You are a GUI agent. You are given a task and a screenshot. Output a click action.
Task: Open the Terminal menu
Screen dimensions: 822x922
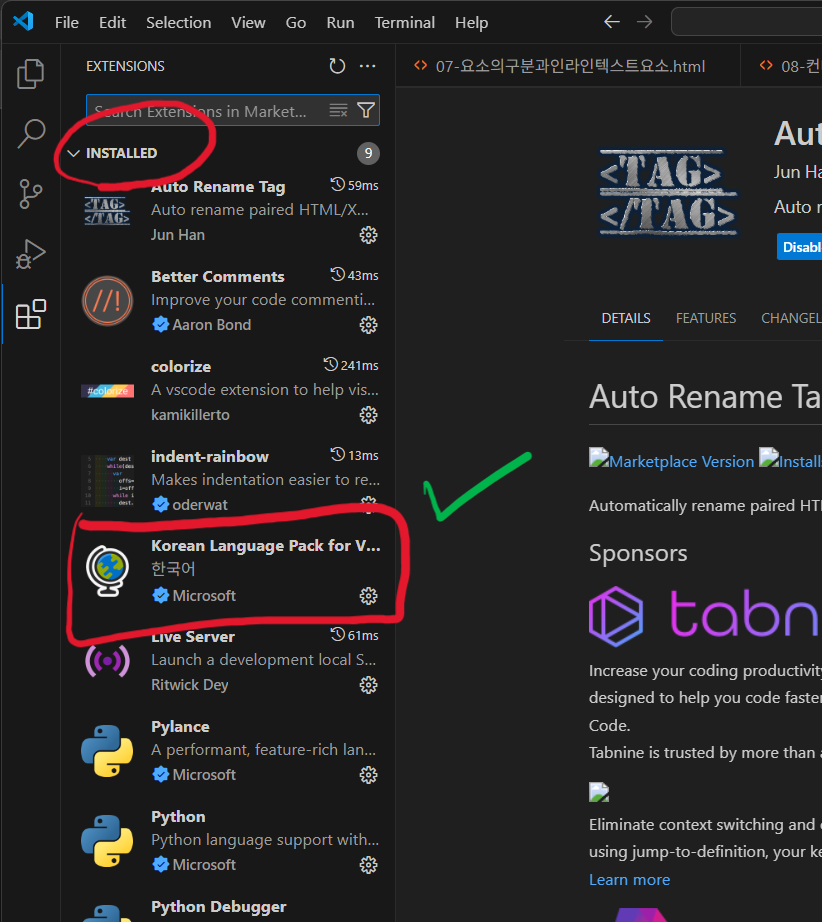[405, 22]
